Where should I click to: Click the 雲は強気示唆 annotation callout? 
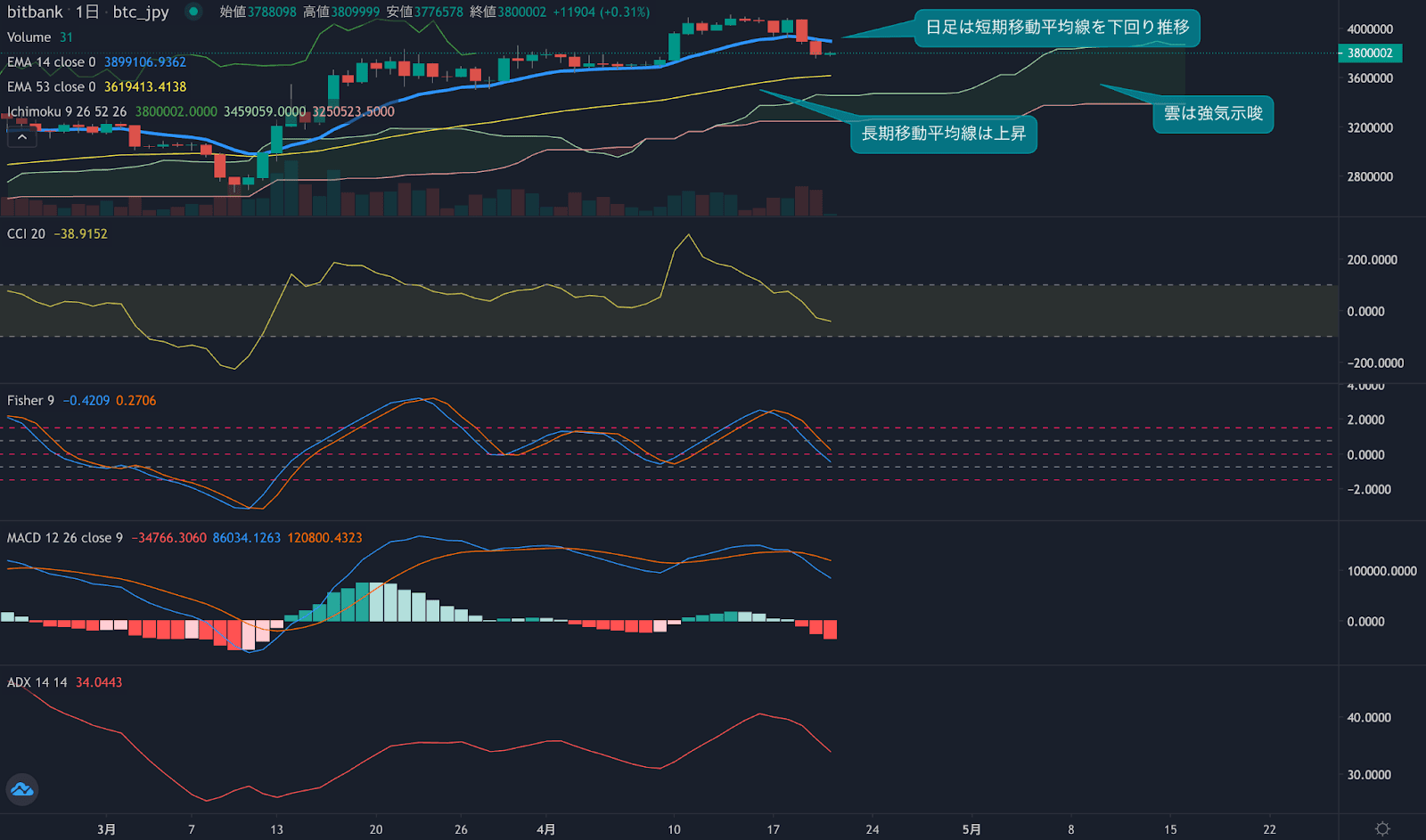click(x=1214, y=114)
